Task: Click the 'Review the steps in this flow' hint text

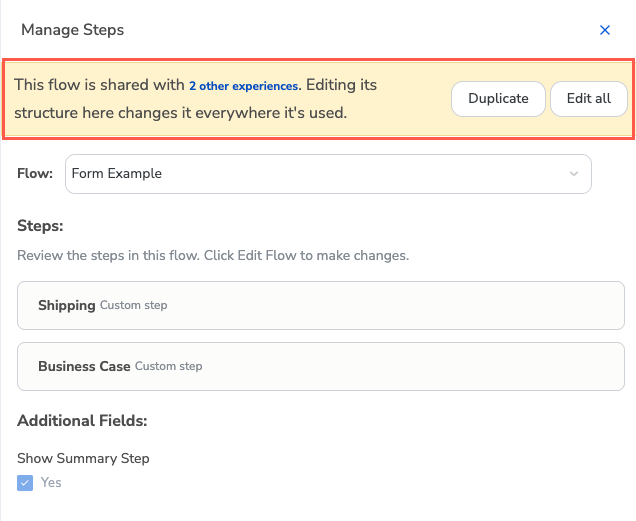Action: point(213,256)
